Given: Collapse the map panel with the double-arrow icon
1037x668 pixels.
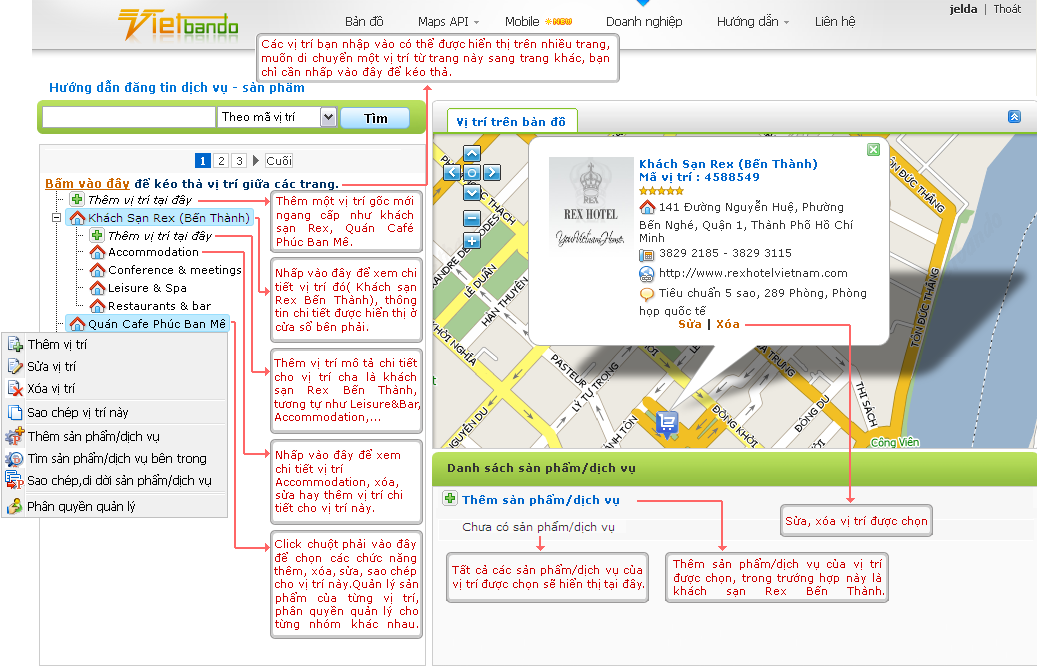Looking at the screenshot, I should [x=1015, y=117].
